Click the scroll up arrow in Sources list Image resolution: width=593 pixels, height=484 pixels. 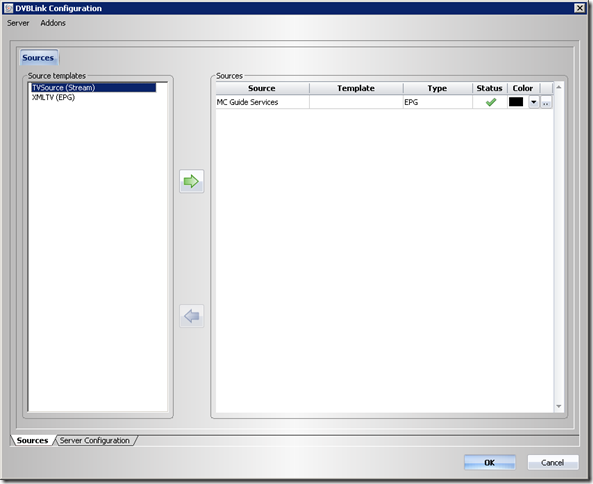559,88
